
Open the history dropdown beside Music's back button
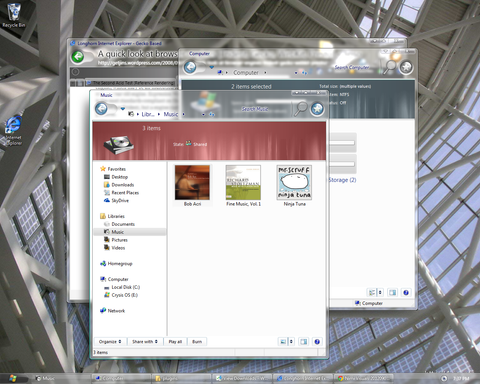(122, 109)
